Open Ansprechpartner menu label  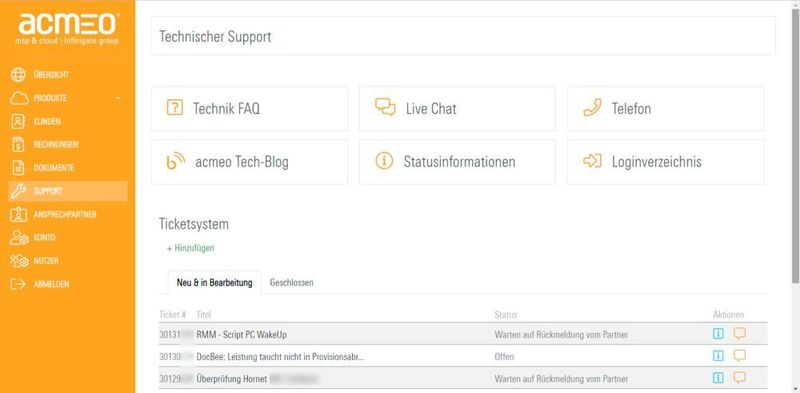(65, 214)
